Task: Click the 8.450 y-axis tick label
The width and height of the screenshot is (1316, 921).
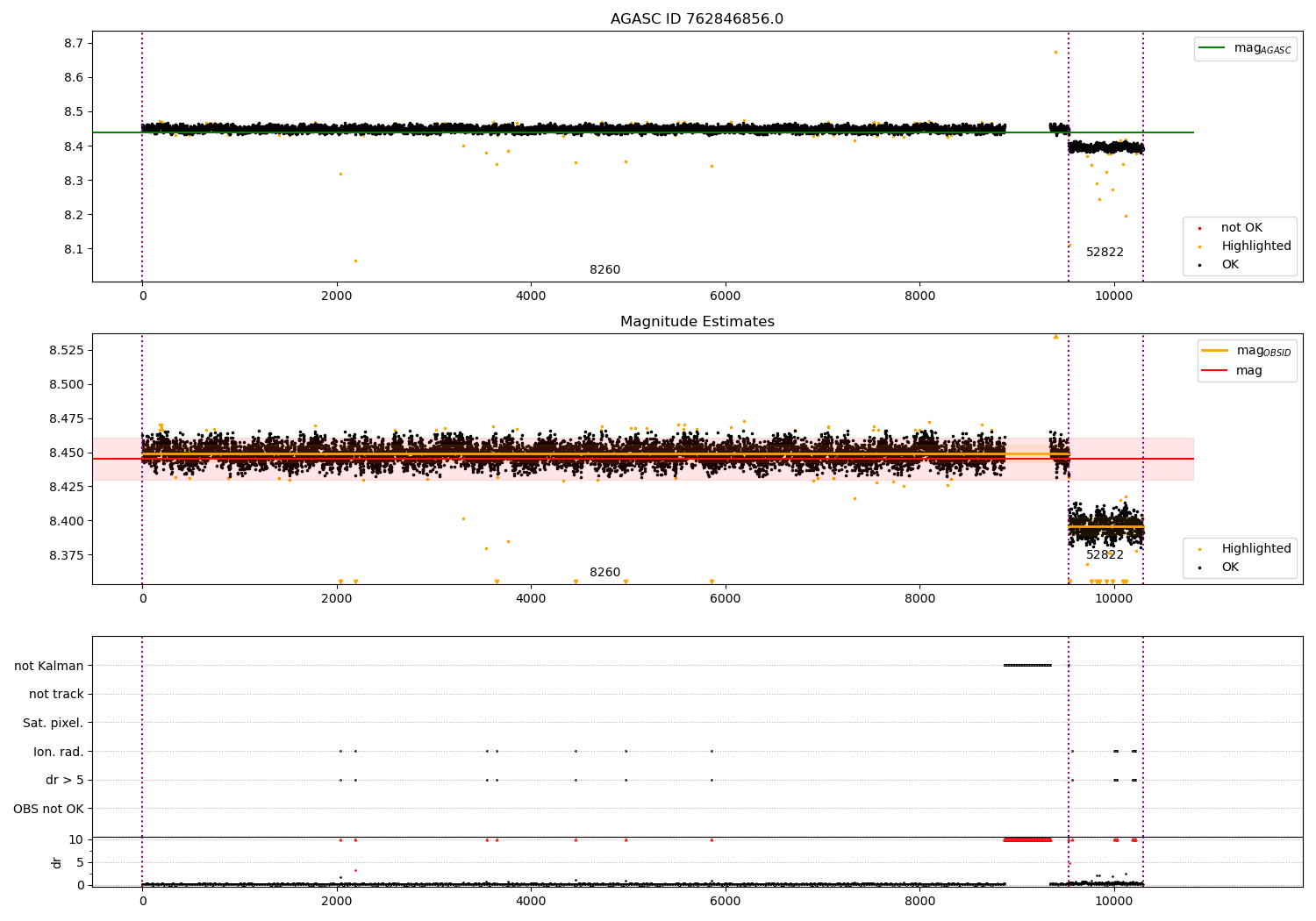Action: click(x=67, y=453)
